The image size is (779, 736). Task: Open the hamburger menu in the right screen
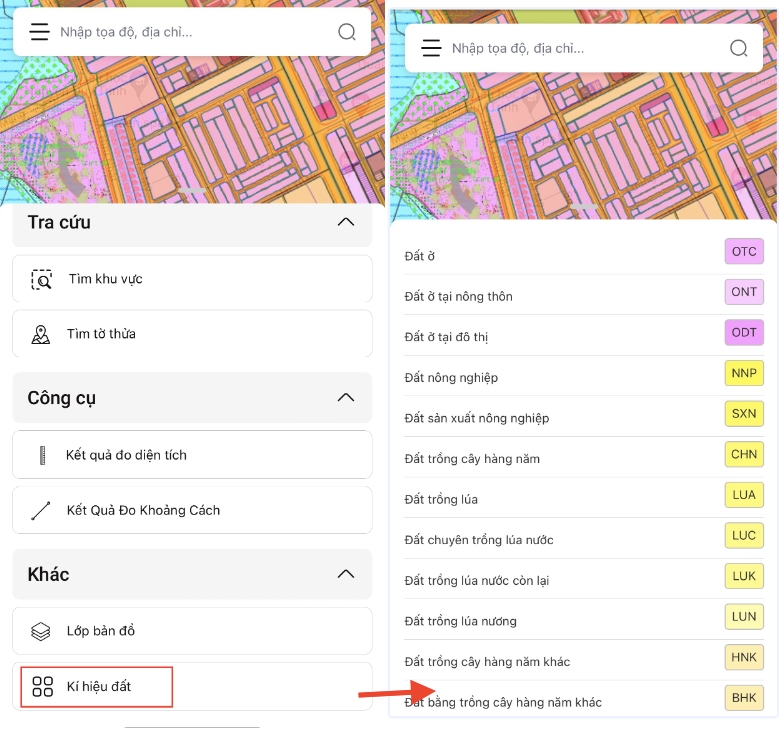click(431, 48)
